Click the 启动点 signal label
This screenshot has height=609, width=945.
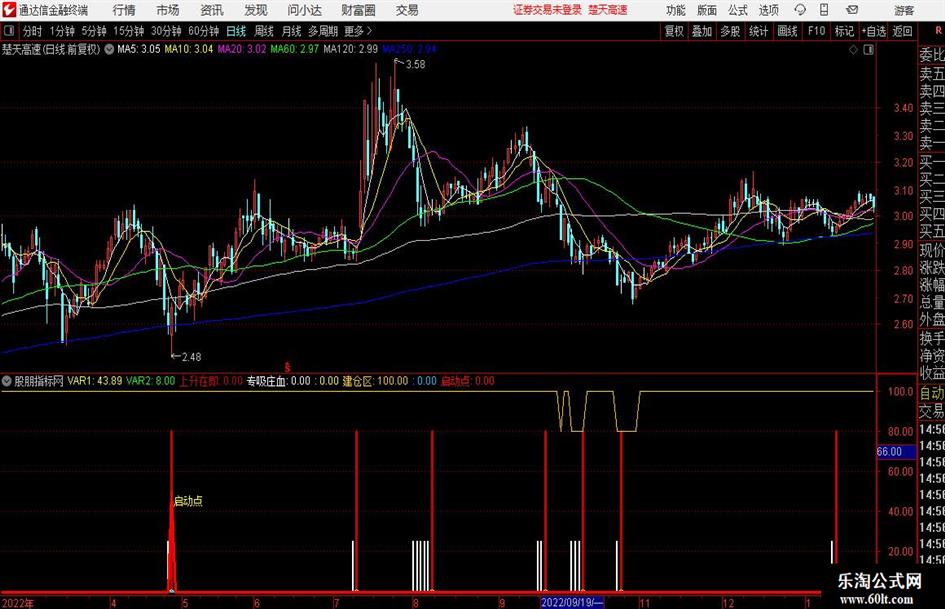[x=189, y=501]
